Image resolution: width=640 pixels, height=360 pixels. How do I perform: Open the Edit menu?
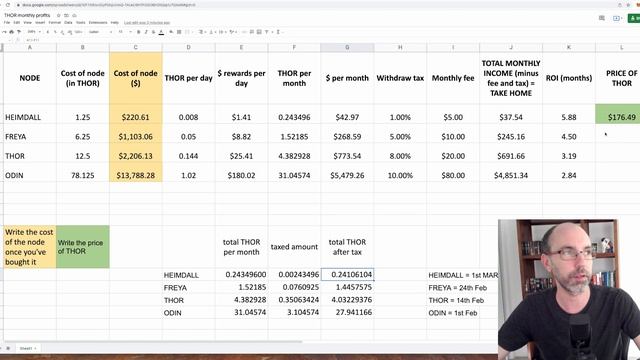pyautogui.click(x=17, y=22)
